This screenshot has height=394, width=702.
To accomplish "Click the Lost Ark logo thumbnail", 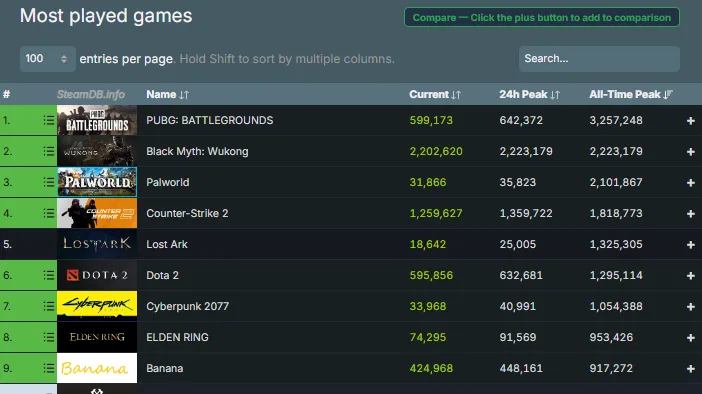I will click(x=97, y=244).
